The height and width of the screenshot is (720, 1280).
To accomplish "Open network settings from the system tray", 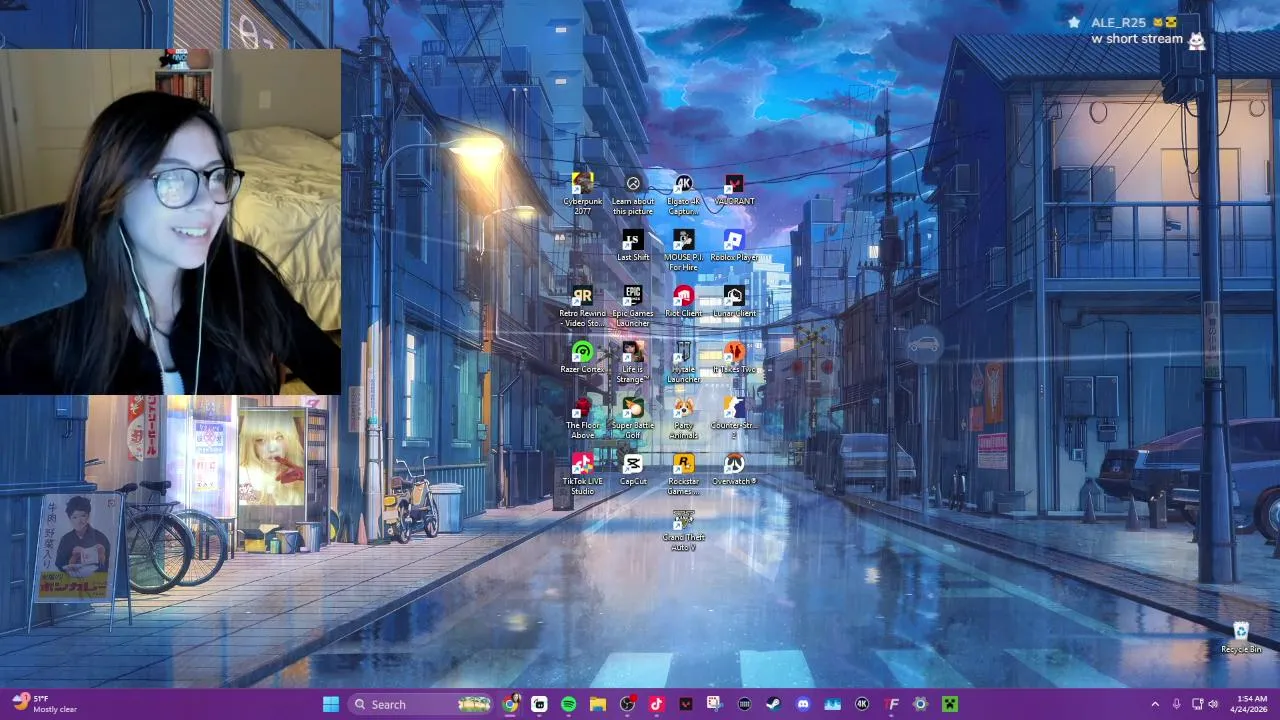I will coord(1197,704).
